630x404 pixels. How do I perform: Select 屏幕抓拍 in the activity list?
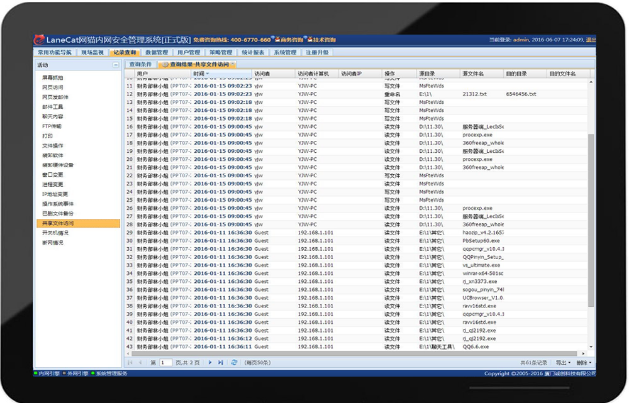(51, 77)
